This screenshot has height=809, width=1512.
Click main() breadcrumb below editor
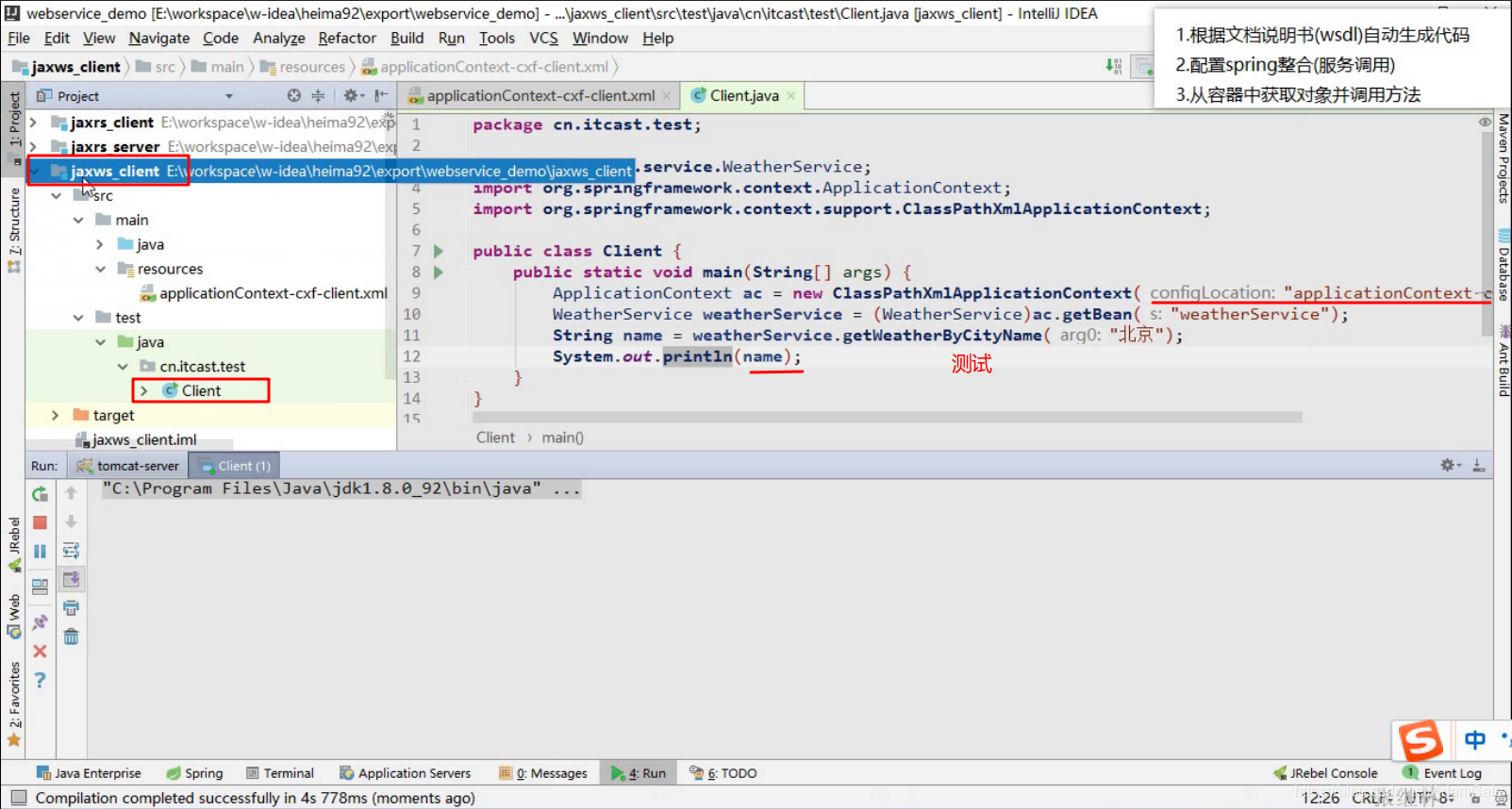coord(563,438)
